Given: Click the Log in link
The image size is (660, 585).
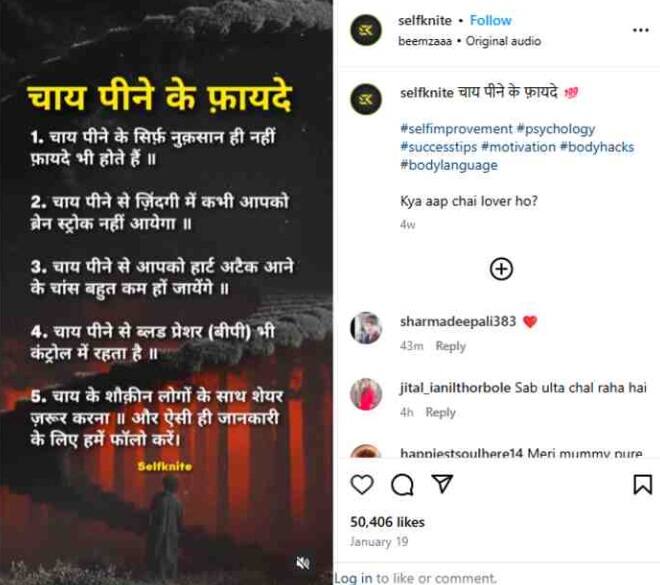Looking at the screenshot, I should tap(353, 578).
